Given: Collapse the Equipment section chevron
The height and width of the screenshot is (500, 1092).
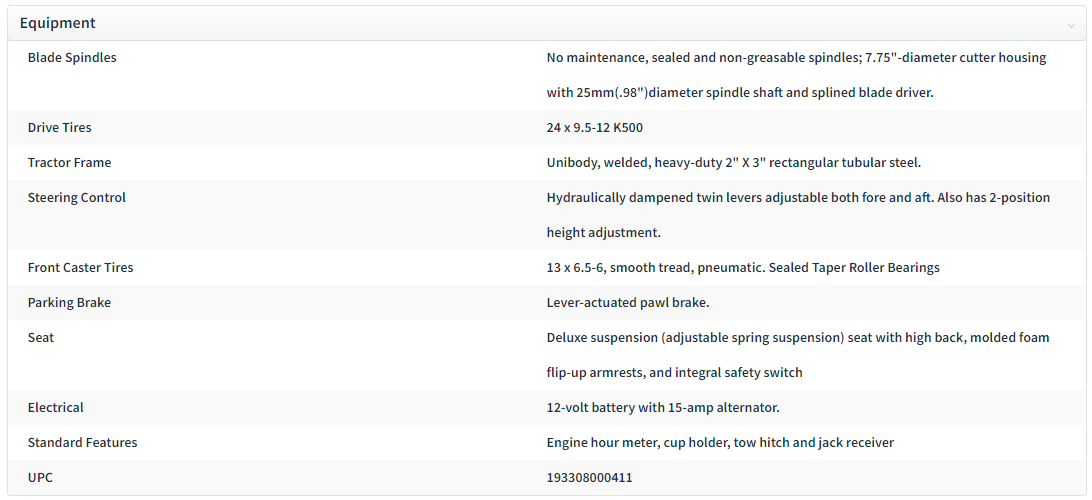Looking at the screenshot, I should [1070, 25].
